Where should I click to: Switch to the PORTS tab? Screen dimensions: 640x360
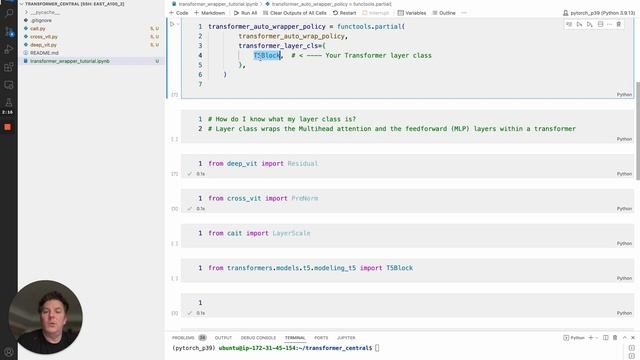(x=321, y=338)
